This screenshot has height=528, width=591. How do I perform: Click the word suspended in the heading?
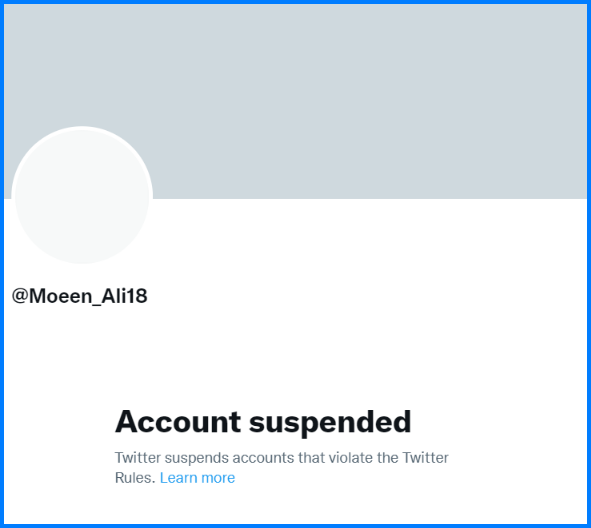(x=330, y=422)
